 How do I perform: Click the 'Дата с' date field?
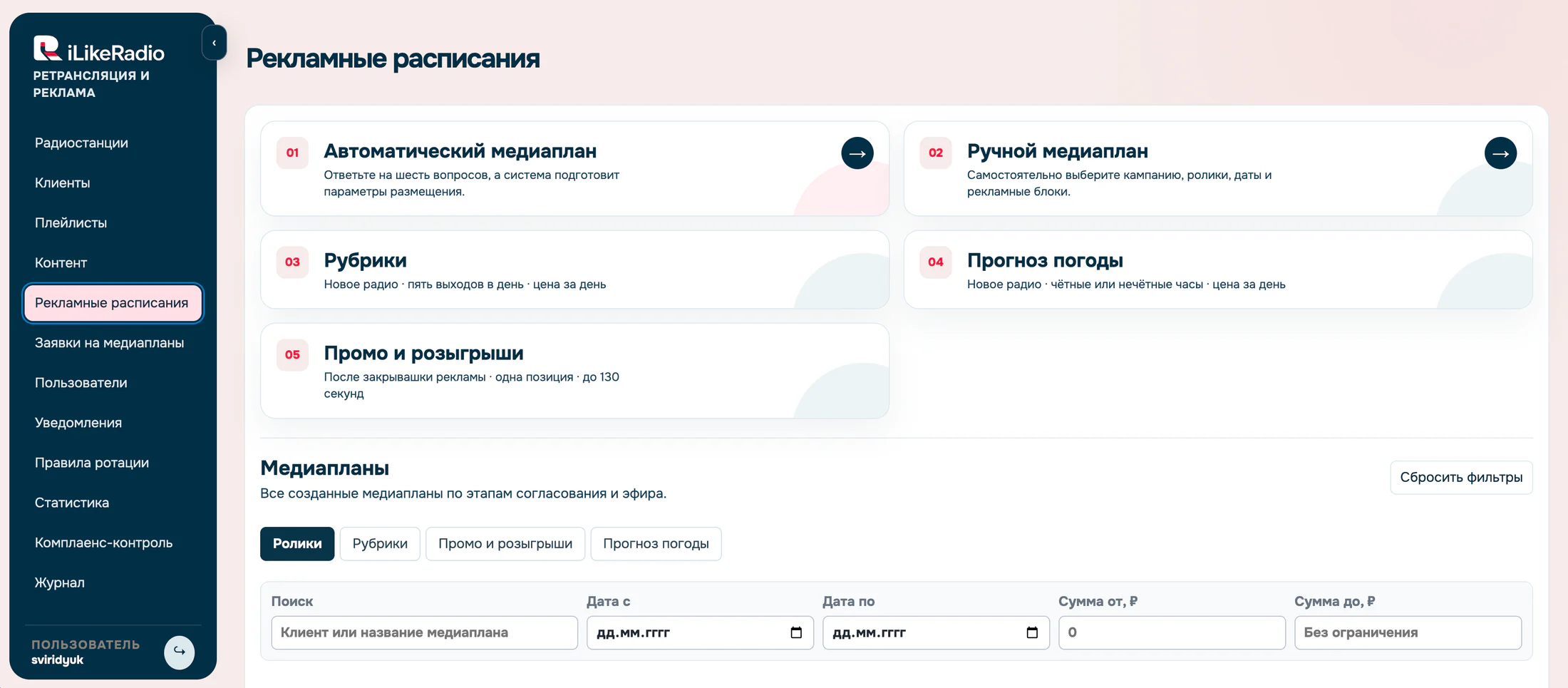pyautogui.click(x=700, y=632)
